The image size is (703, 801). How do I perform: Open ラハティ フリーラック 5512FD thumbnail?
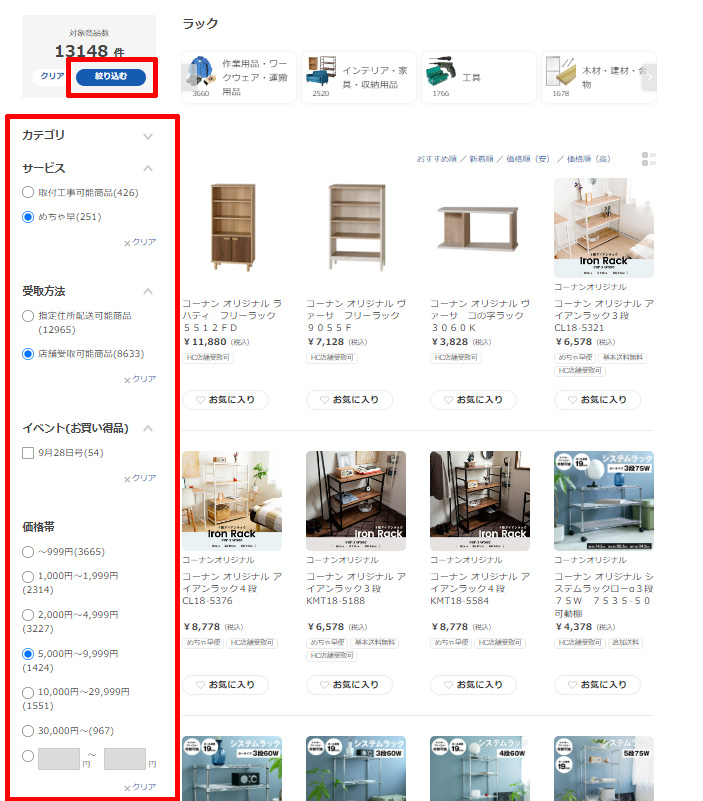[232, 227]
